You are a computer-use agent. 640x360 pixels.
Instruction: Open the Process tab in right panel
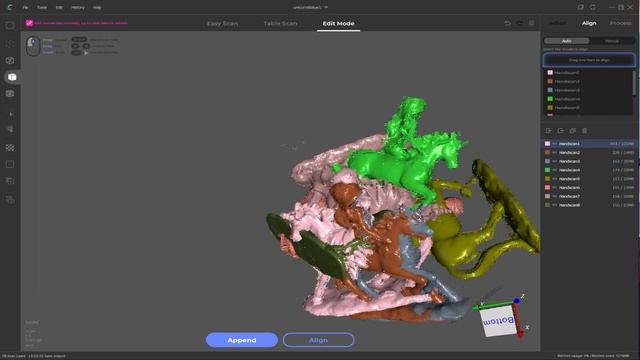click(x=621, y=23)
